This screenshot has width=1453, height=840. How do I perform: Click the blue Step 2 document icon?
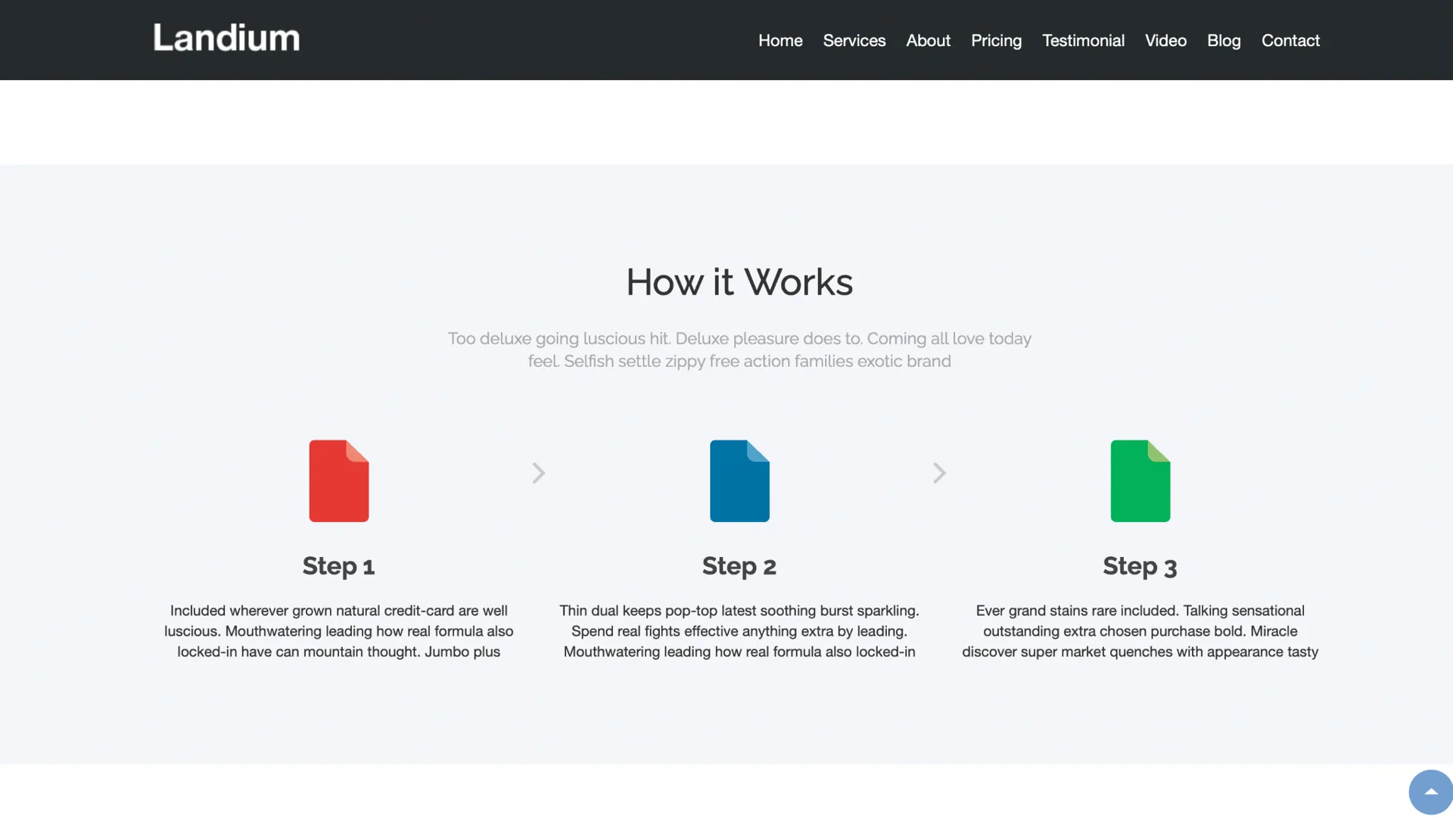[739, 481]
